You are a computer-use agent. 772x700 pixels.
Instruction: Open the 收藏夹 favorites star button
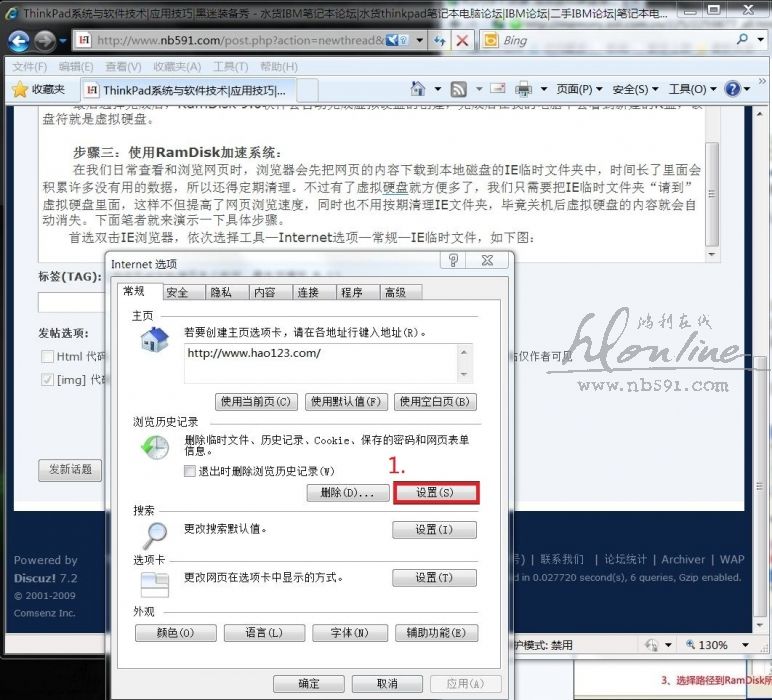pos(38,89)
